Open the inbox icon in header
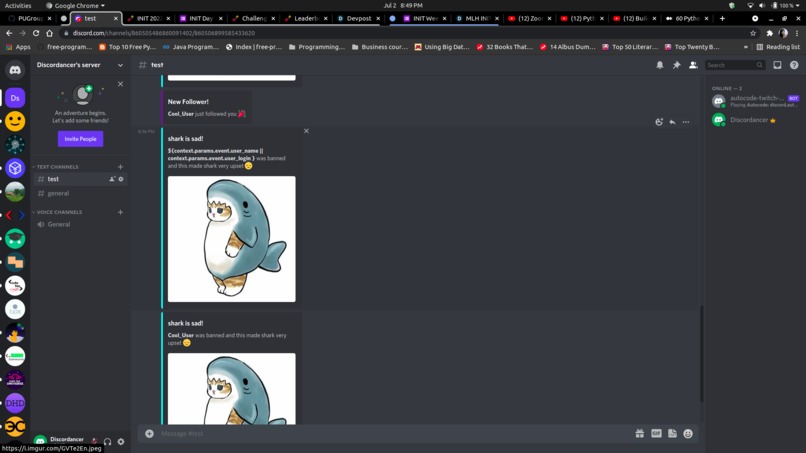This screenshot has width=806, height=453. (x=777, y=65)
